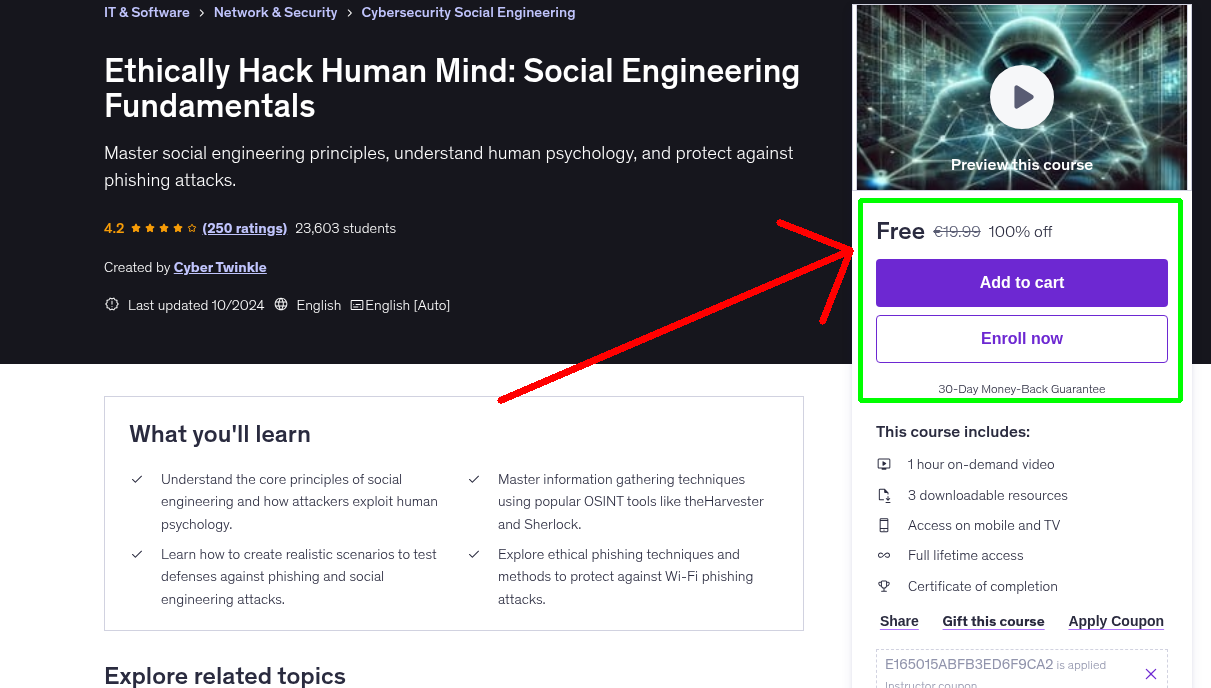Visit the Cyber Twinkle instructor profile

point(220,267)
